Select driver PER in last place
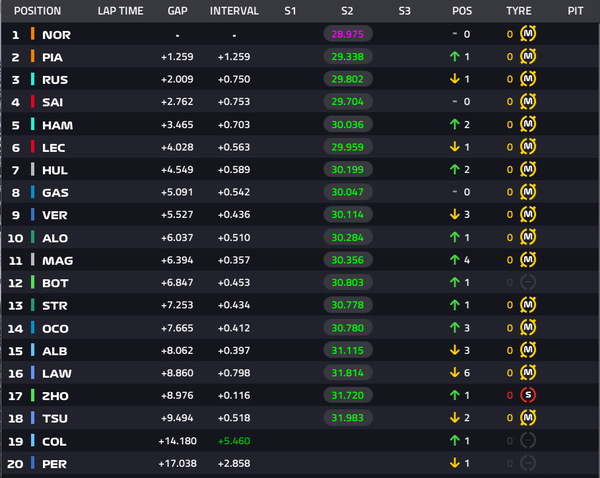Screen dimensions: 600x478 (54, 464)
